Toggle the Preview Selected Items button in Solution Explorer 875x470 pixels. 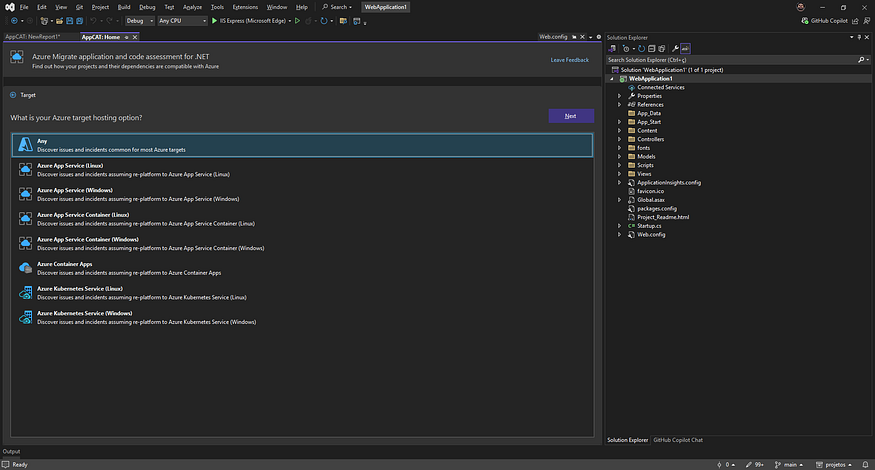pyautogui.click(x=686, y=48)
